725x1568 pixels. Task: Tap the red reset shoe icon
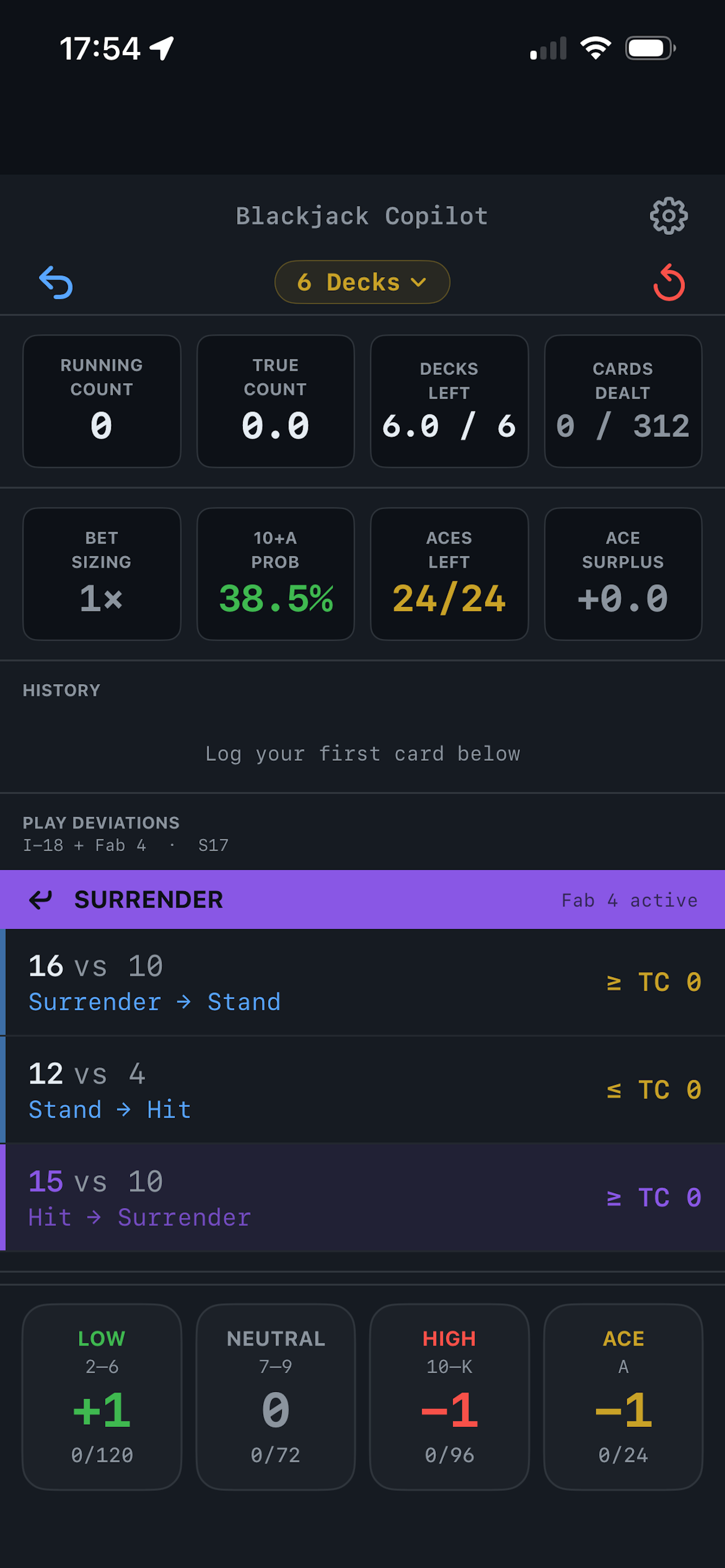[x=669, y=282]
